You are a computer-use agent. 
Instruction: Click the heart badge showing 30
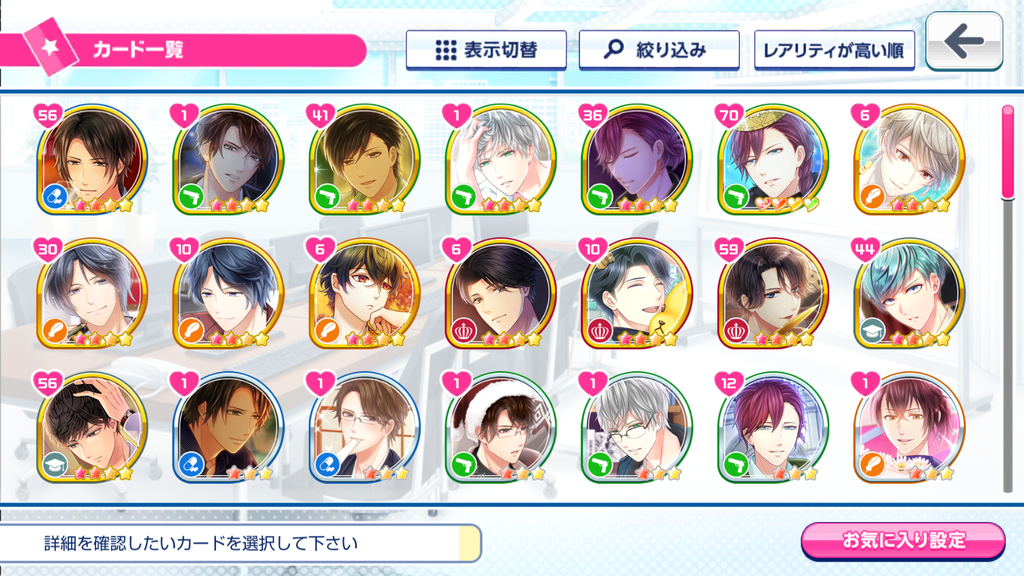48,249
